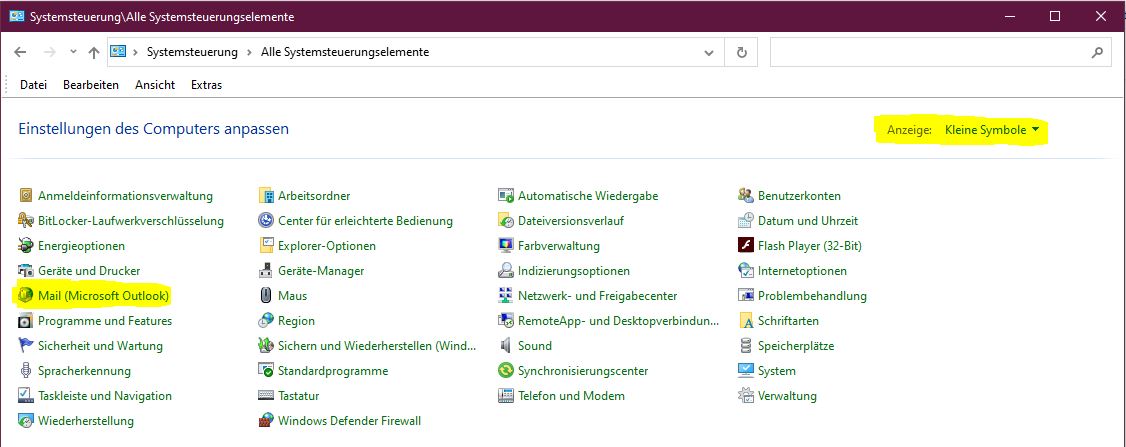The height and width of the screenshot is (447, 1126).
Task: Click the Geräte-Manager icon
Action: click(266, 271)
